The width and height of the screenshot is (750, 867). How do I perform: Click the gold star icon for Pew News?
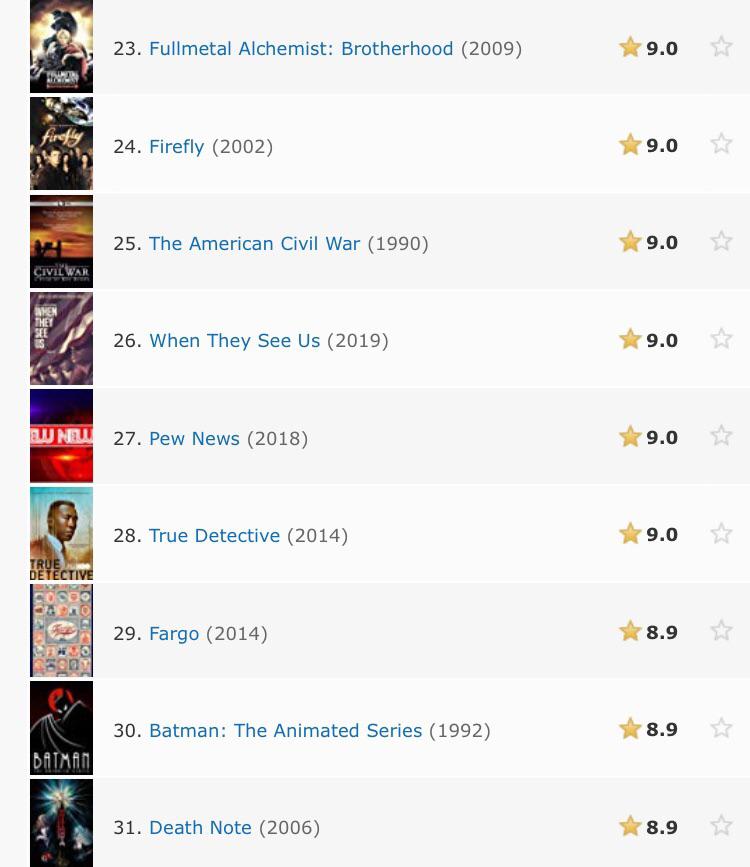[630, 436]
